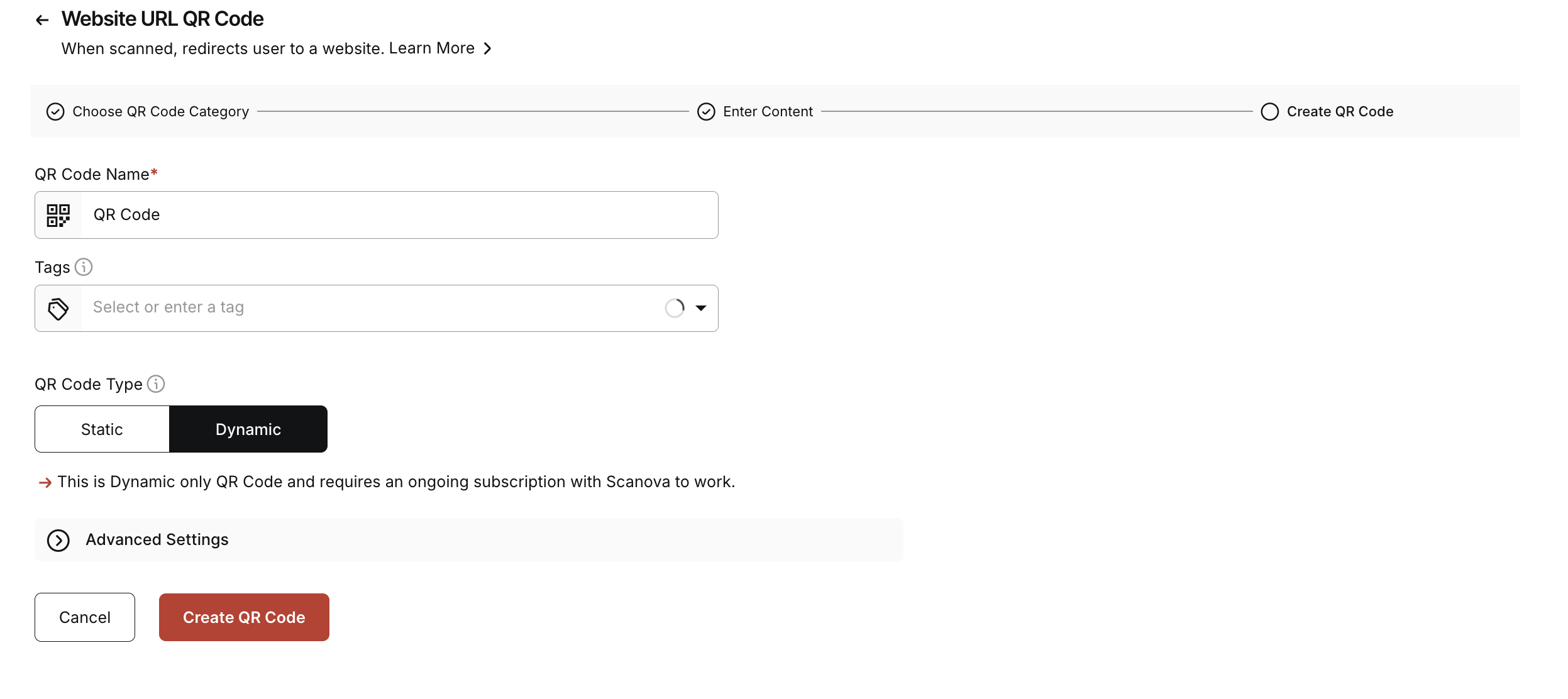Click the Dynamic only subscription notice text

point(396,482)
